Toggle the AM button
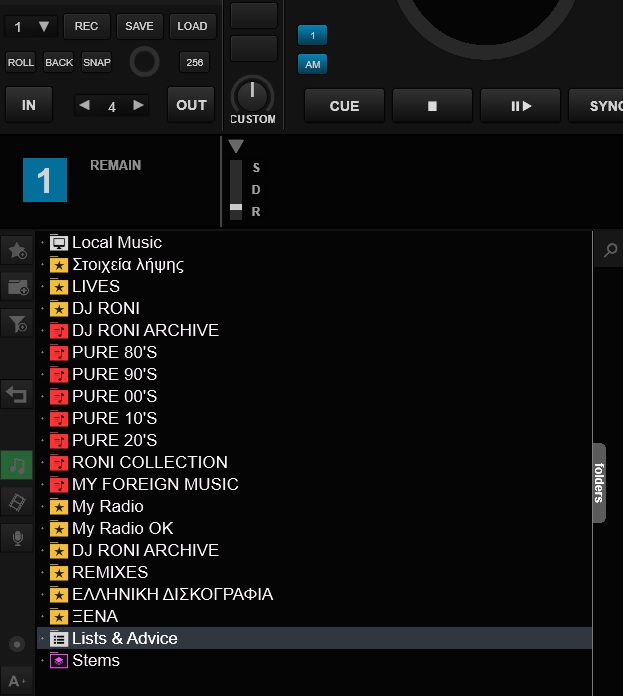623x696 pixels. pos(312,64)
